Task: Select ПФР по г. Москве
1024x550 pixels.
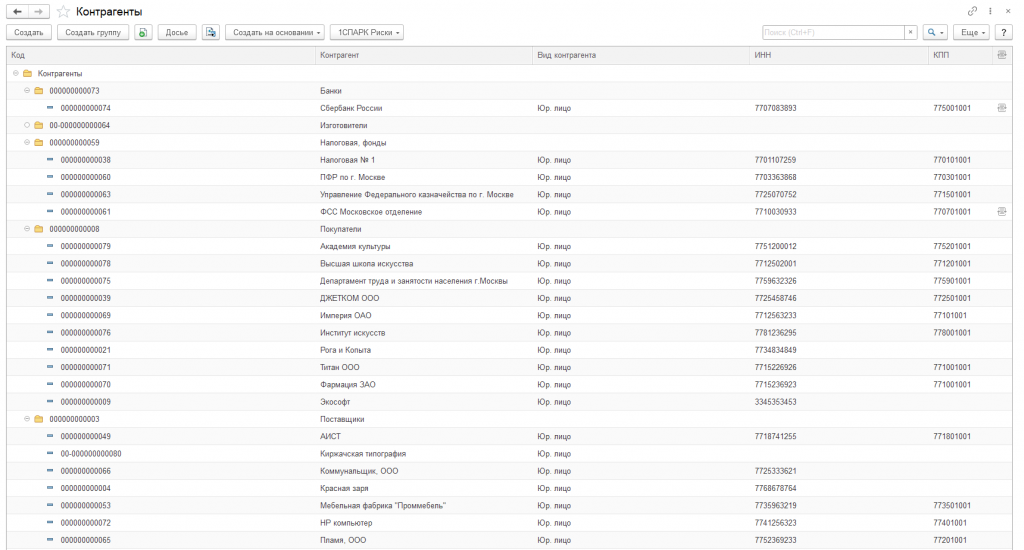Action: [509, 177]
